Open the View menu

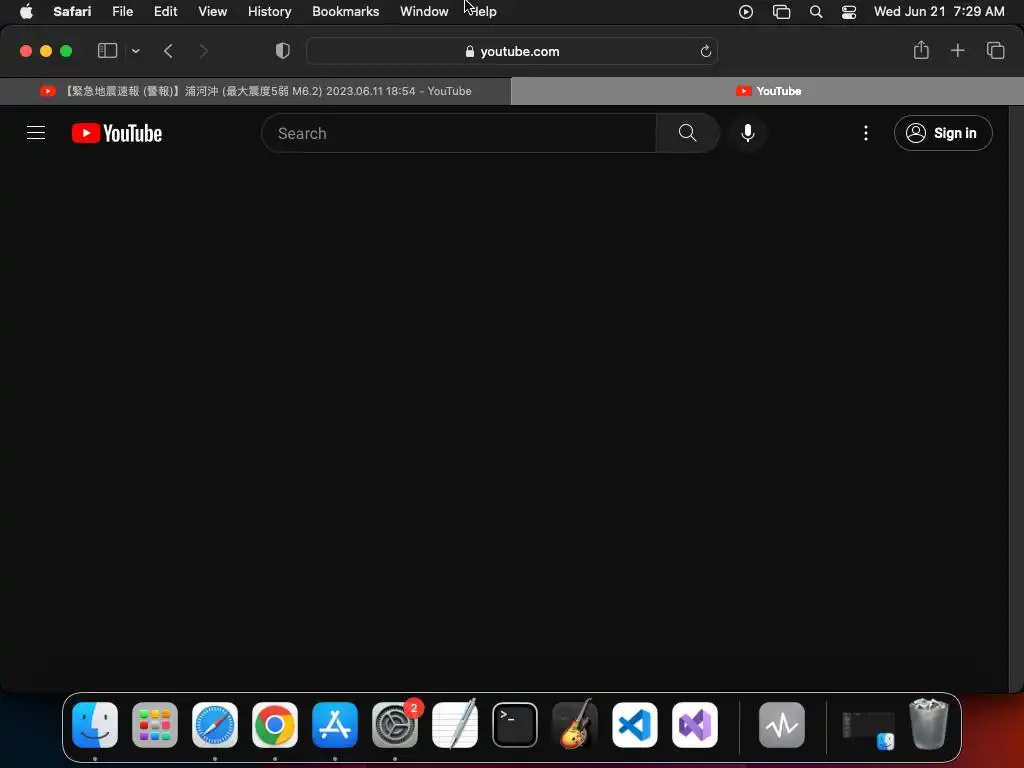click(x=212, y=11)
